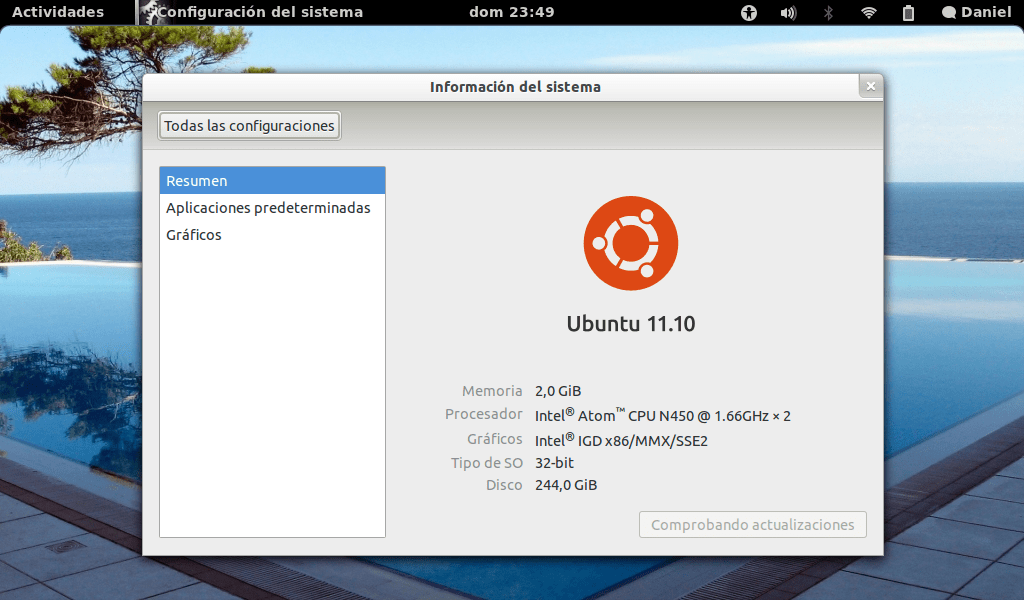Click the processor value Intel Atom N450

click(x=663, y=416)
